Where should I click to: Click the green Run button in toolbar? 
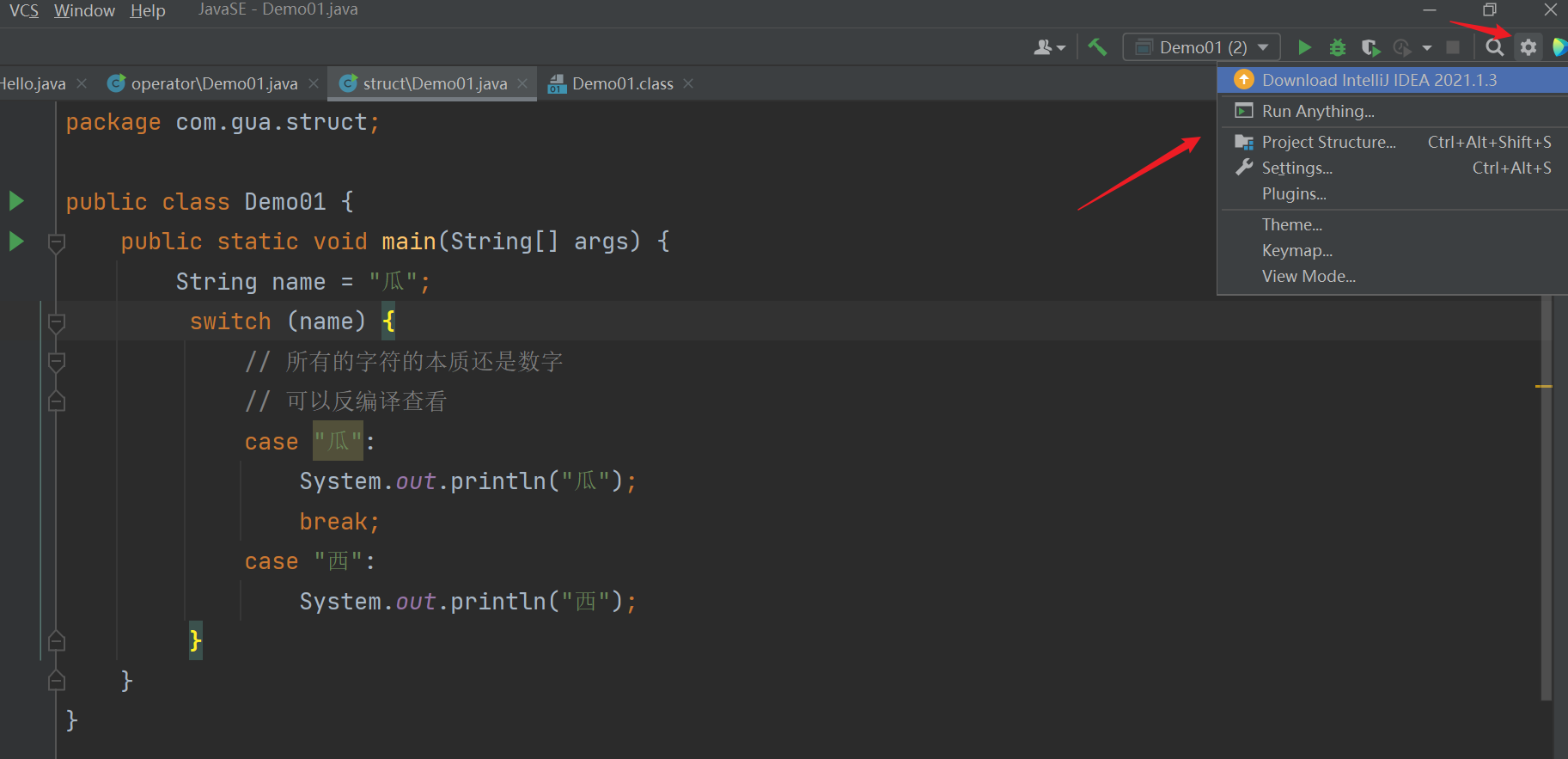[1304, 47]
